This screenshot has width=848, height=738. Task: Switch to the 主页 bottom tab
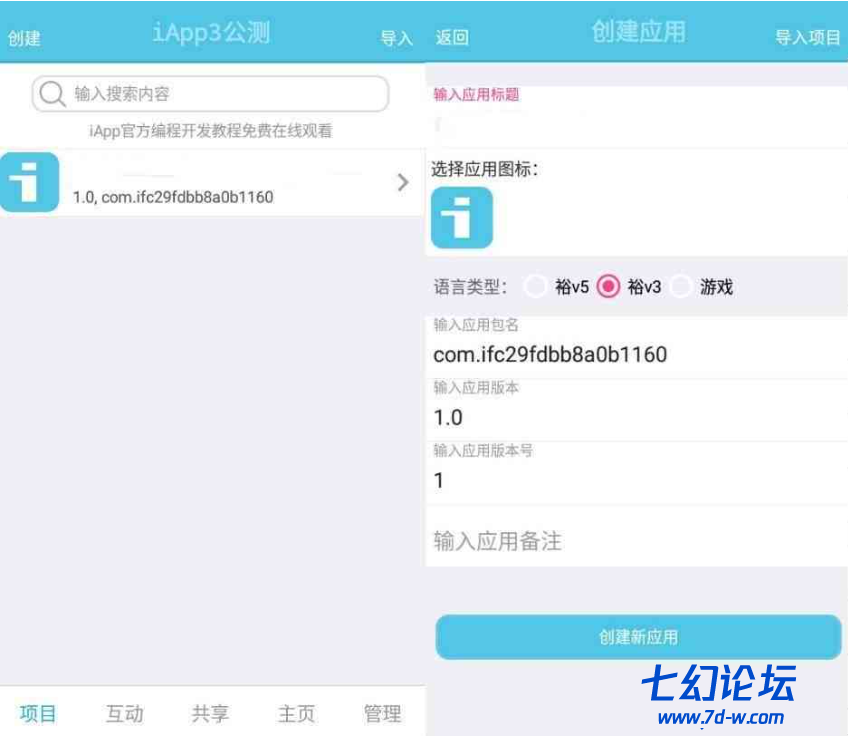pos(296,714)
